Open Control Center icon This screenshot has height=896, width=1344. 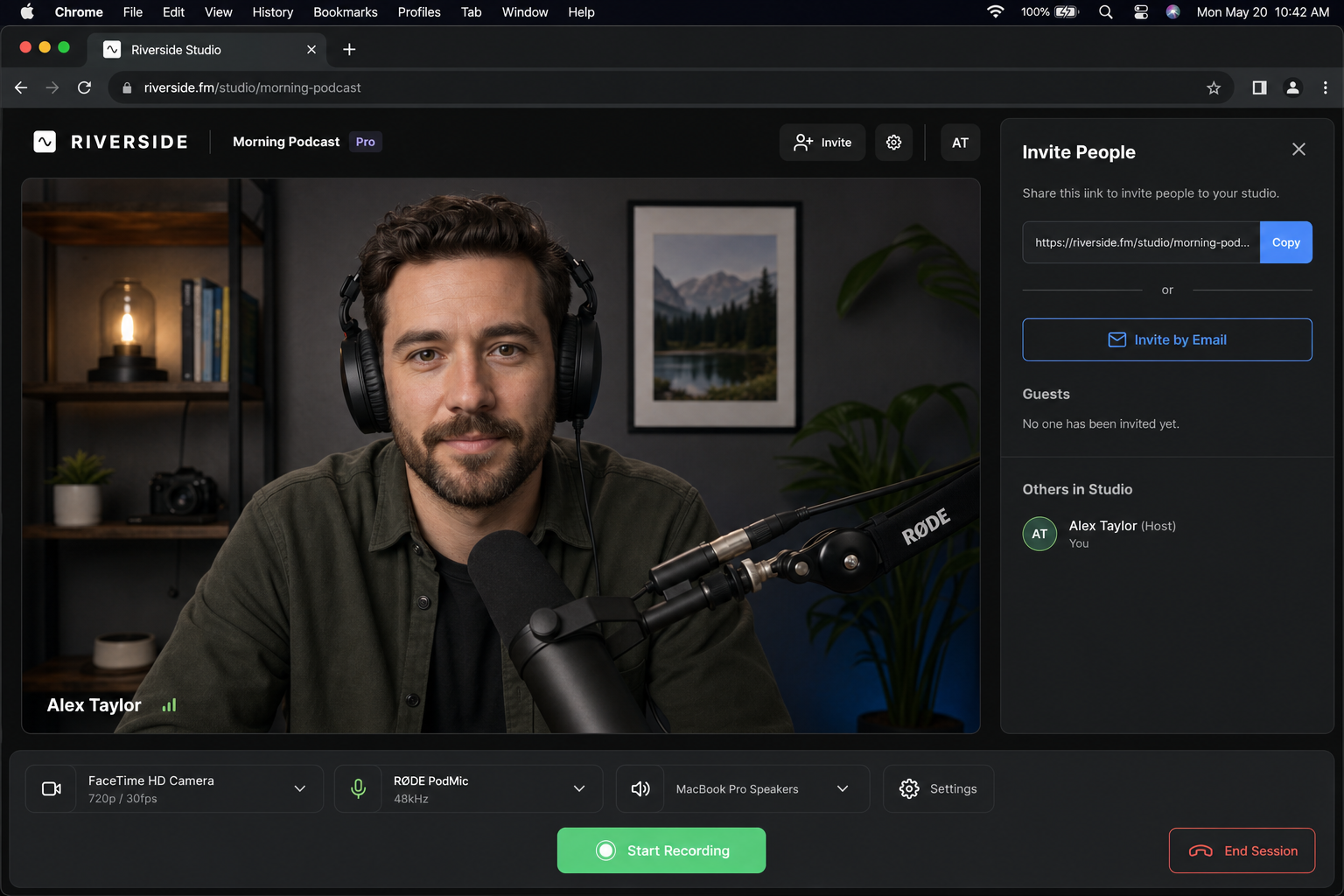click(1141, 12)
